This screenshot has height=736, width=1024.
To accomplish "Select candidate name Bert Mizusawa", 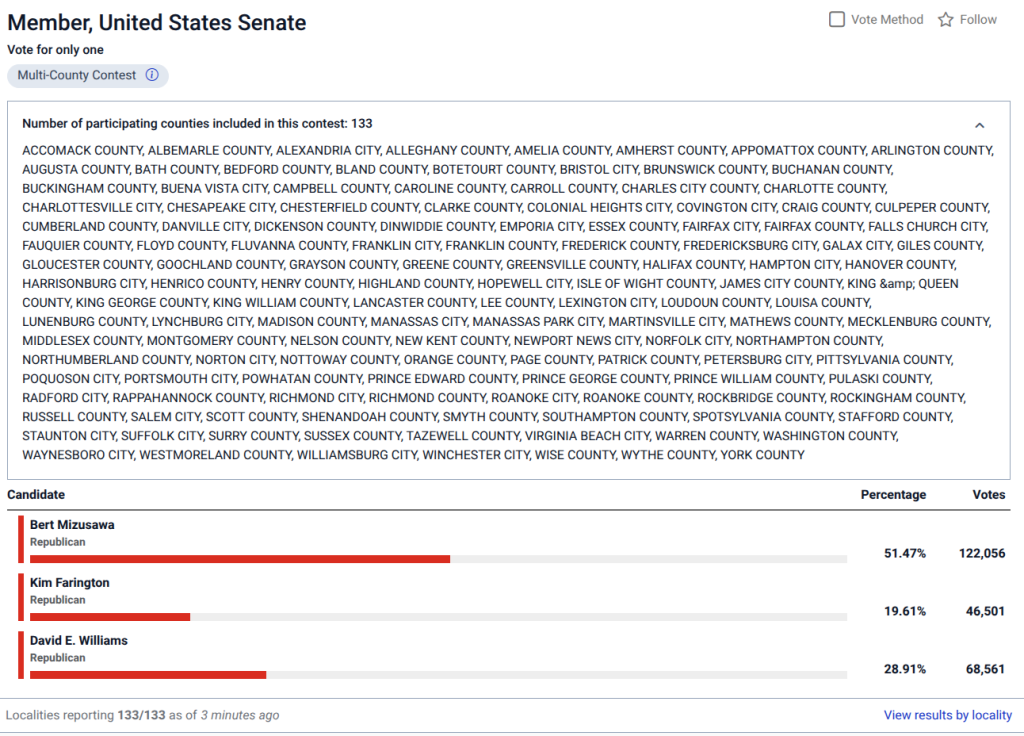I will click(72, 525).
